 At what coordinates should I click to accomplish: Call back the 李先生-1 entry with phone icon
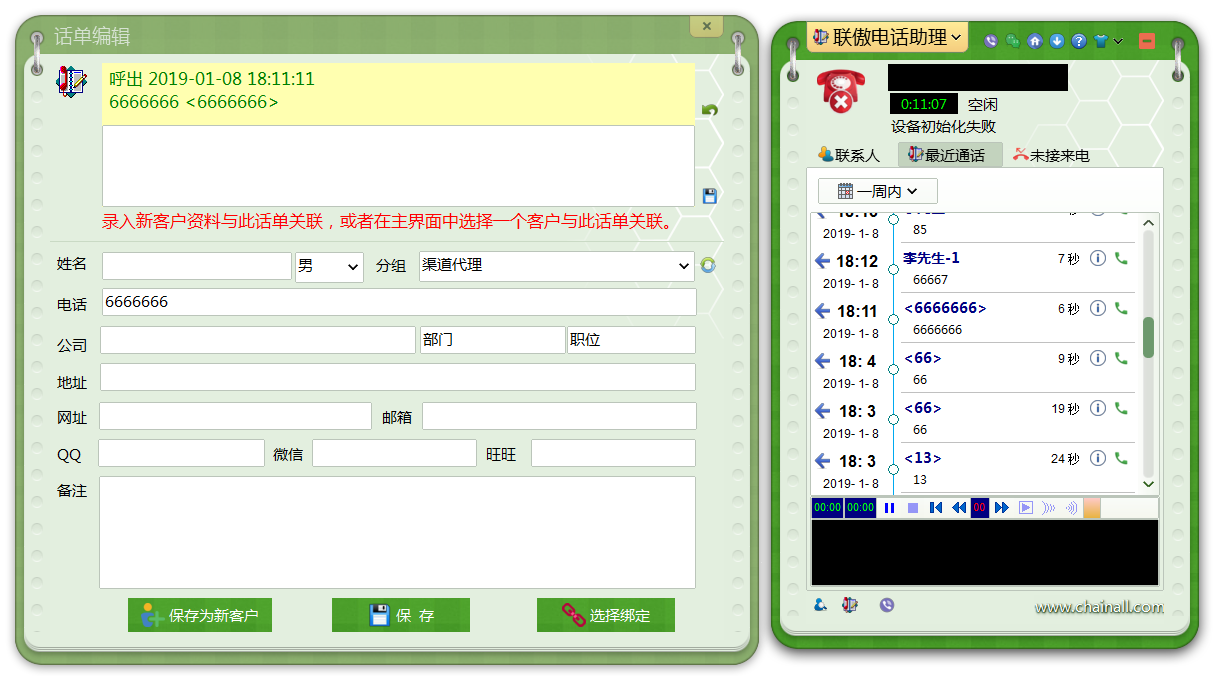point(1121,258)
